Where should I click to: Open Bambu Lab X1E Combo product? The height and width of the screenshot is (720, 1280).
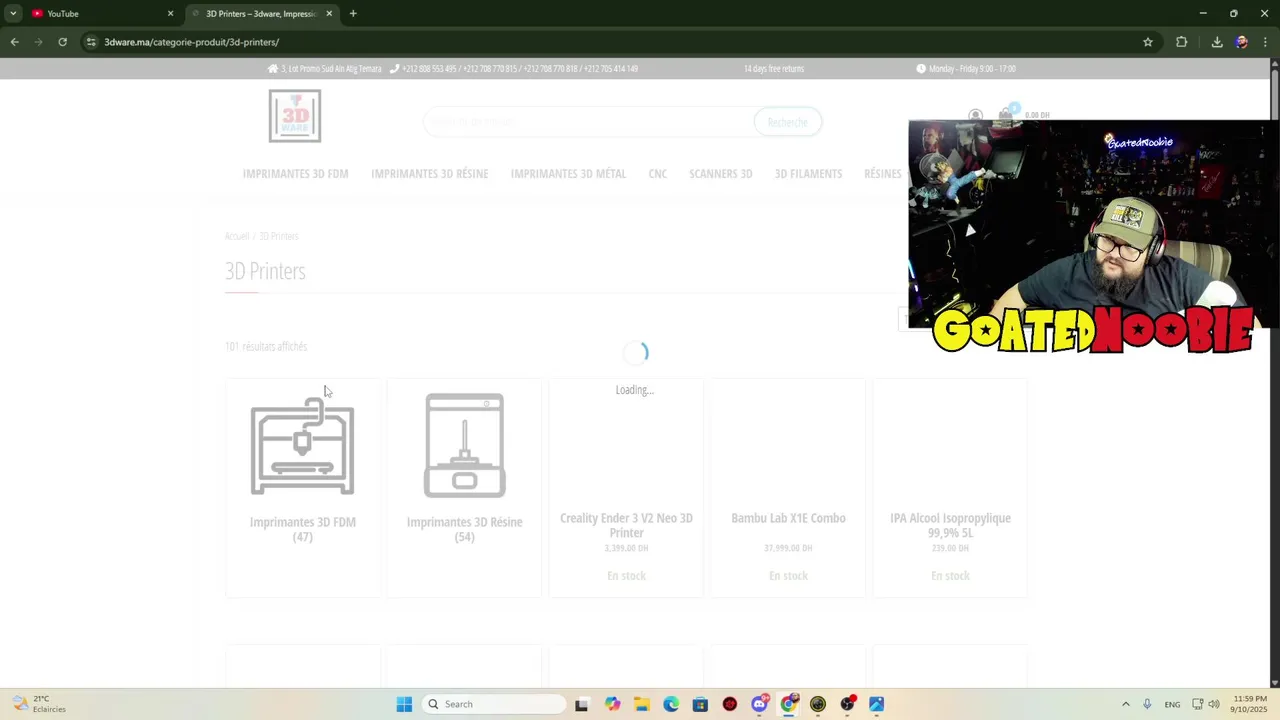[x=788, y=518]
